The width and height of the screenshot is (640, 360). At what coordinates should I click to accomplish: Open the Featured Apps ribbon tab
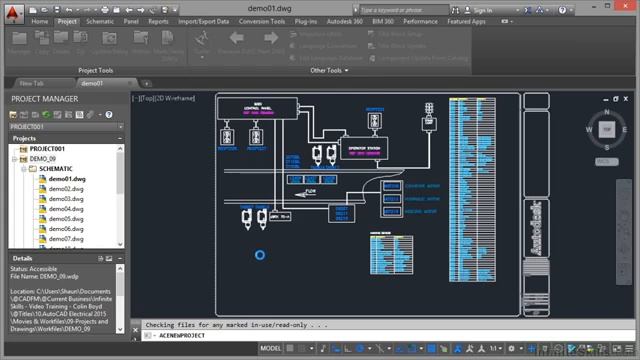pyautogui.click(x=466, y=21)
